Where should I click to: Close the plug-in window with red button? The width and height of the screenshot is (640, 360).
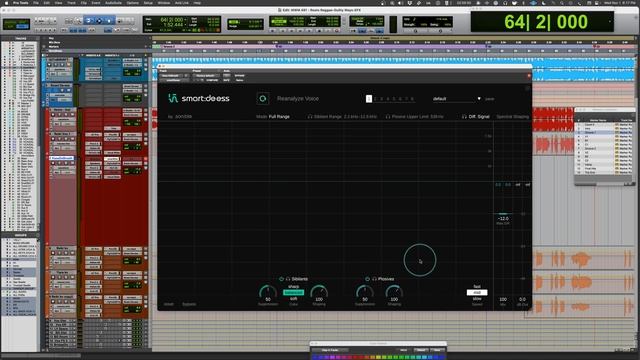tap(529, 76)
